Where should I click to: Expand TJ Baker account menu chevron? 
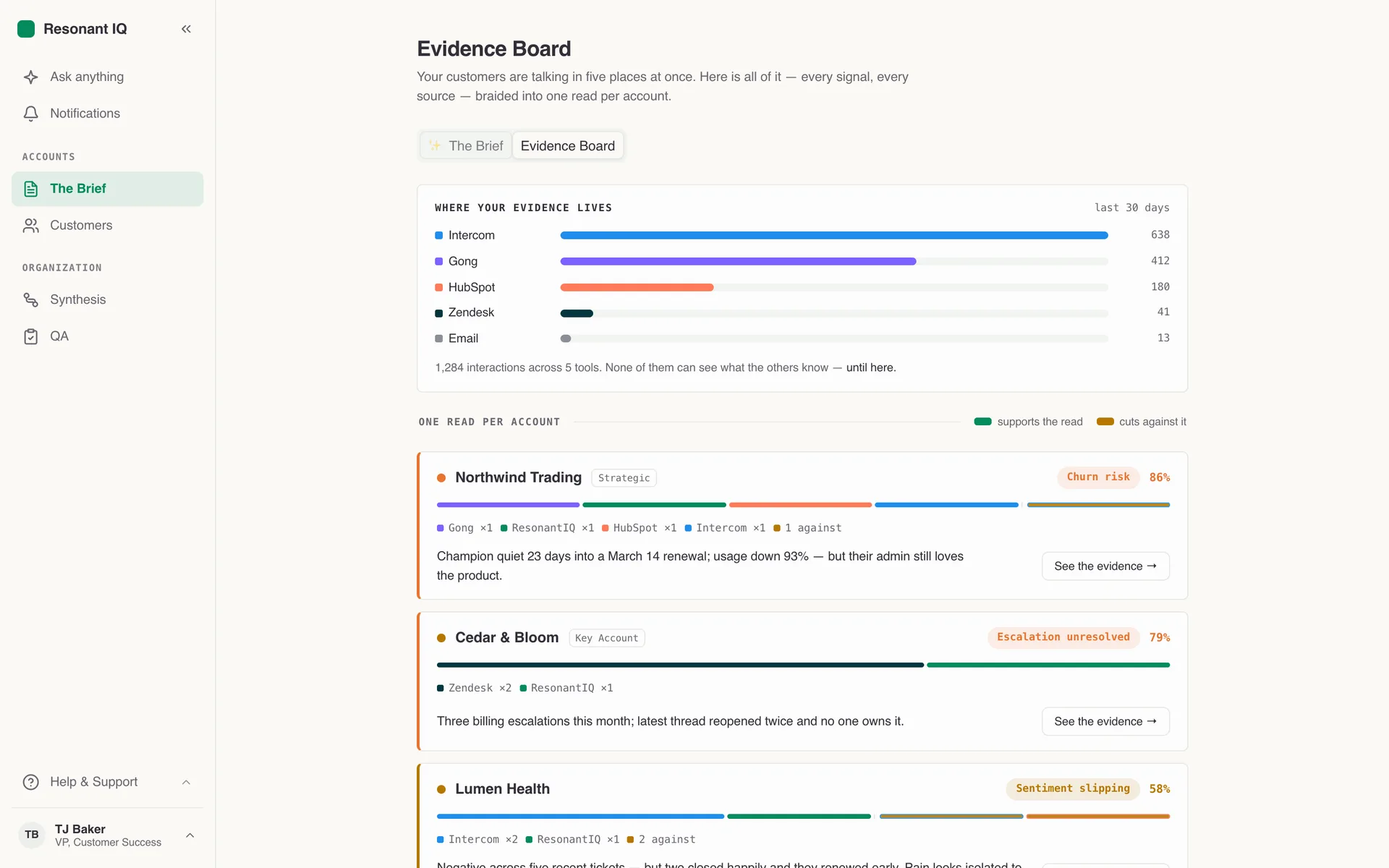tap(190, 835)
